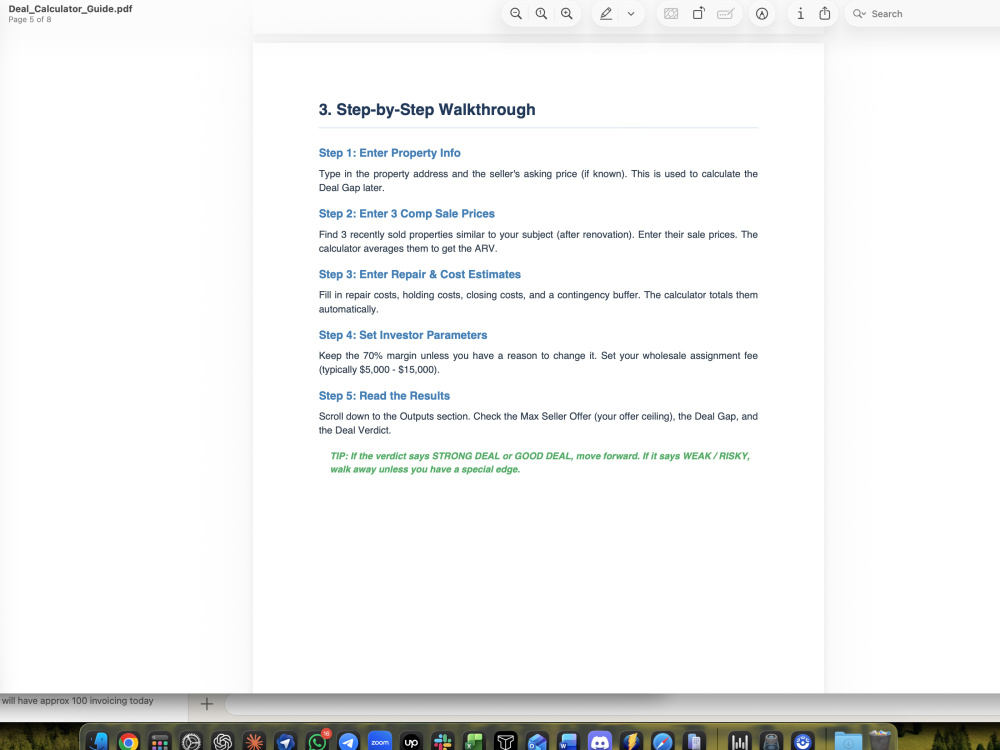Share the PDF via share icon
This screenshot has width=1000, height=750.
(825, 13)
